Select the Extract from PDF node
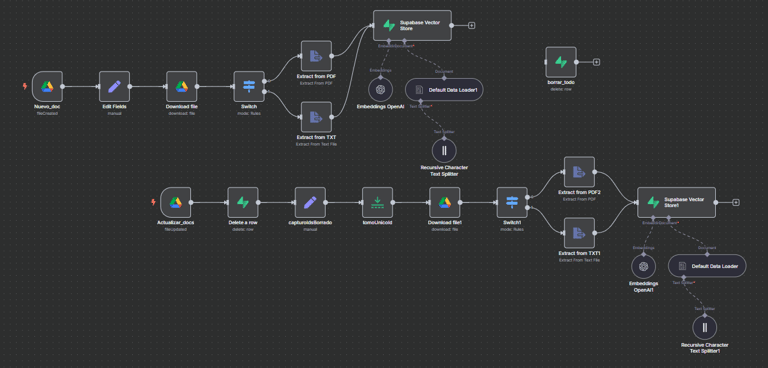The height and width of the screenshot is (368, 768). [316, 56]
